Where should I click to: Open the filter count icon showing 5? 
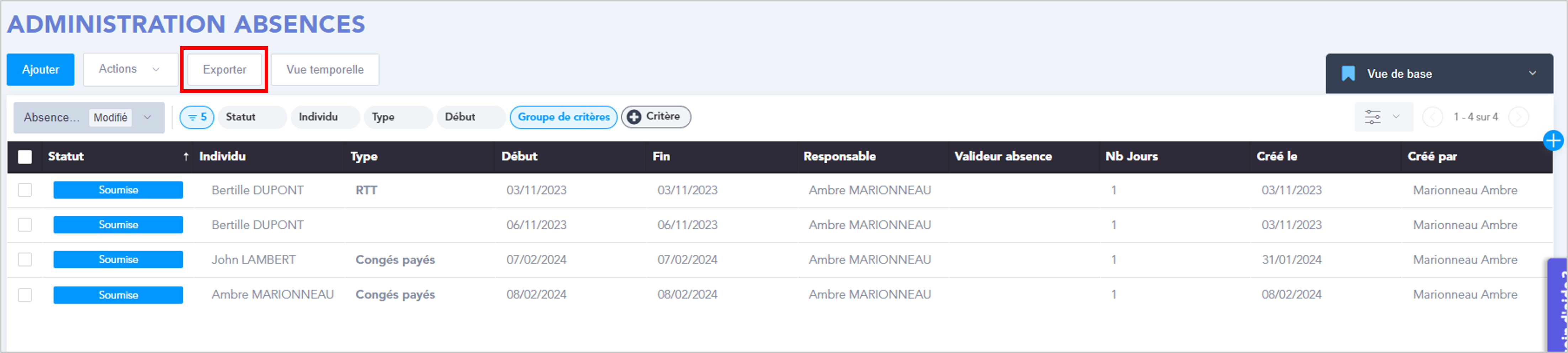point(197,117)
